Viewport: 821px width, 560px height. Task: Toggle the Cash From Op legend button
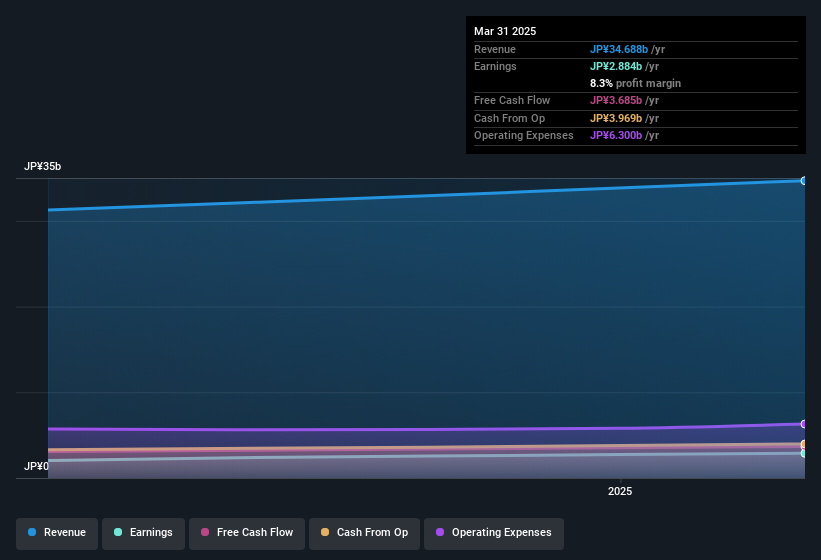point(364,533)
